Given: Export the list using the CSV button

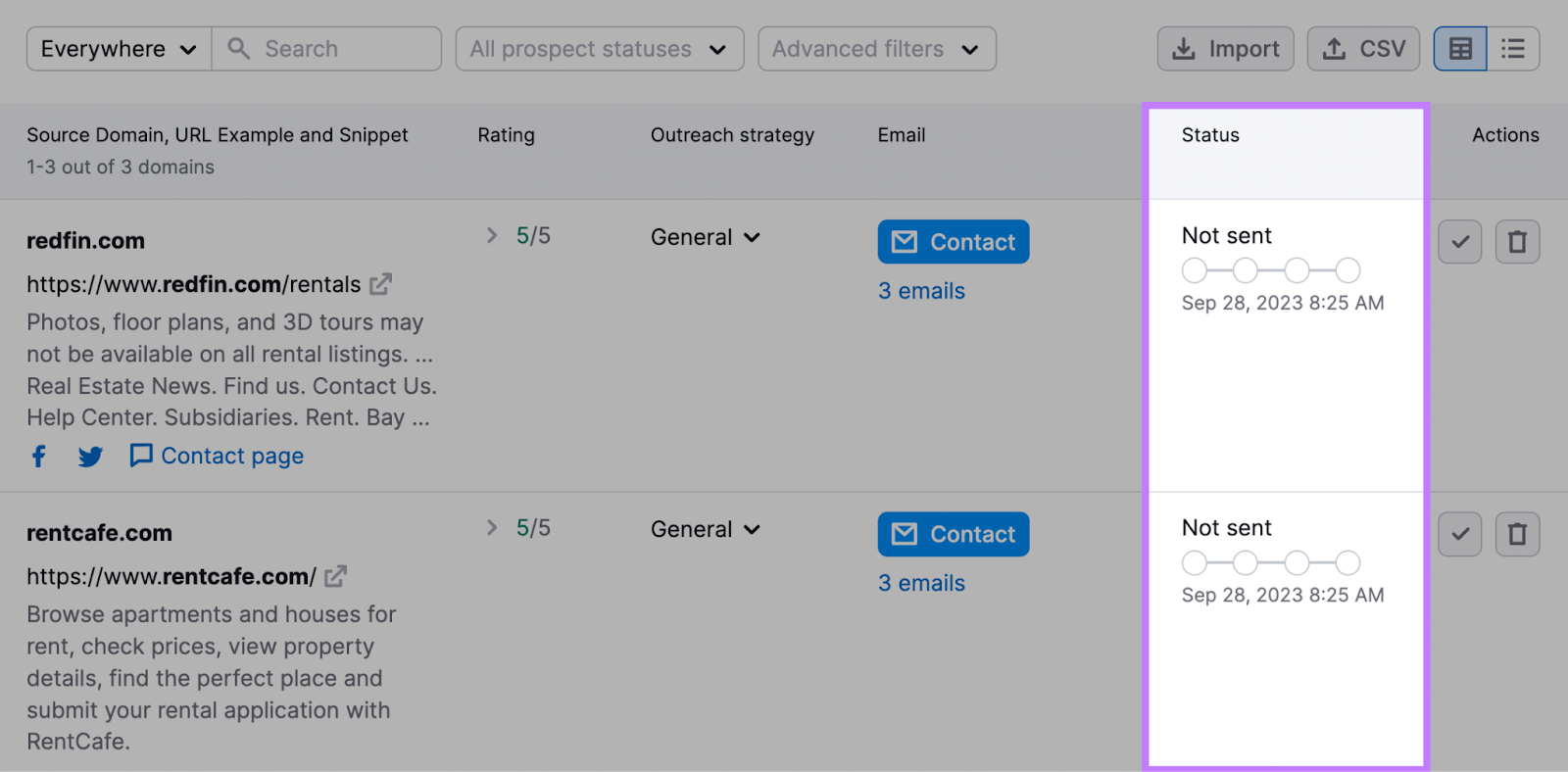Looking at the screenshot, I should pyautogui.click(x=1362, y=48).
